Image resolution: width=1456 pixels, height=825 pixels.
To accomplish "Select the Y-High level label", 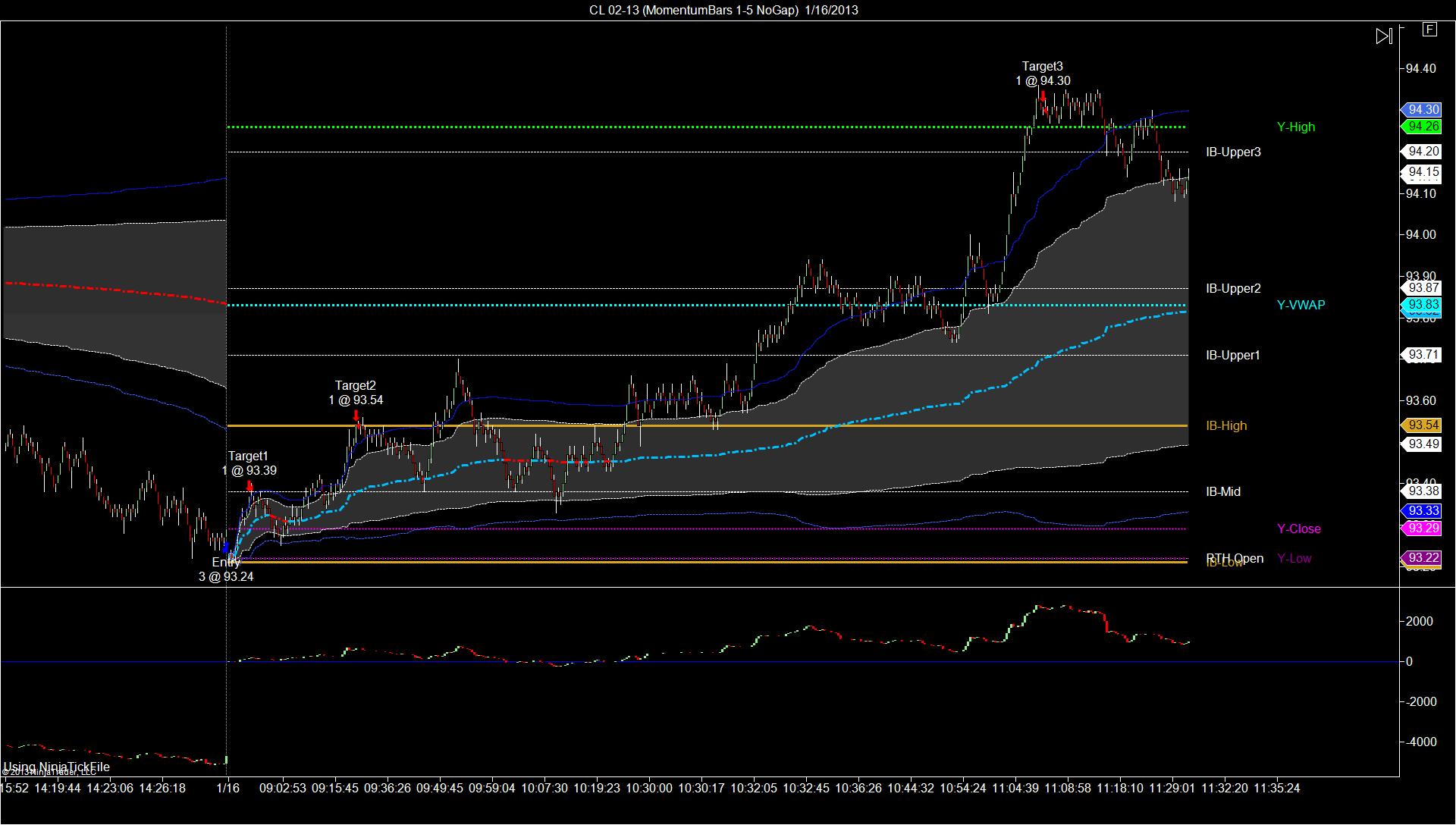I will tap(1295, 127).
